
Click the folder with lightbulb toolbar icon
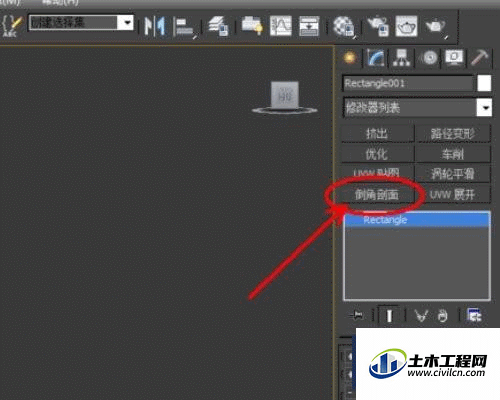[252, 25]
